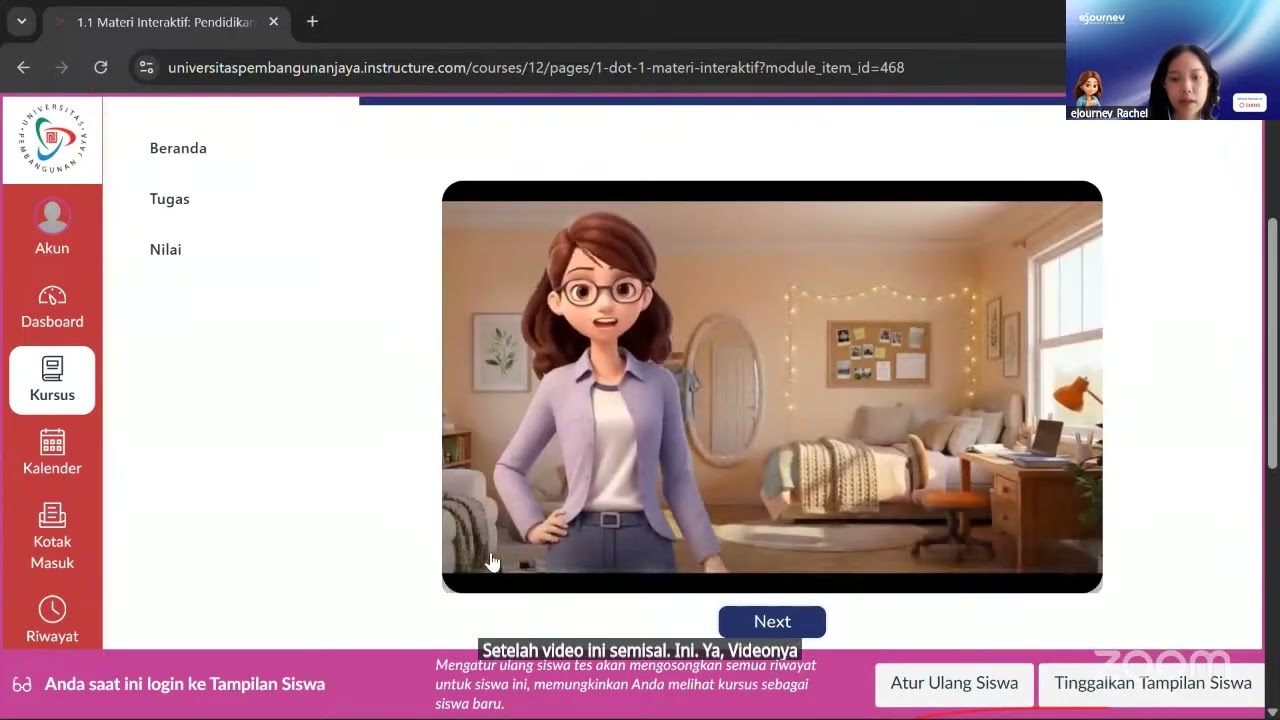Image resolution: width=1280 pixels, height=720 pixels.
Task: Open site information icon in address bar
Action: point(146,67)
